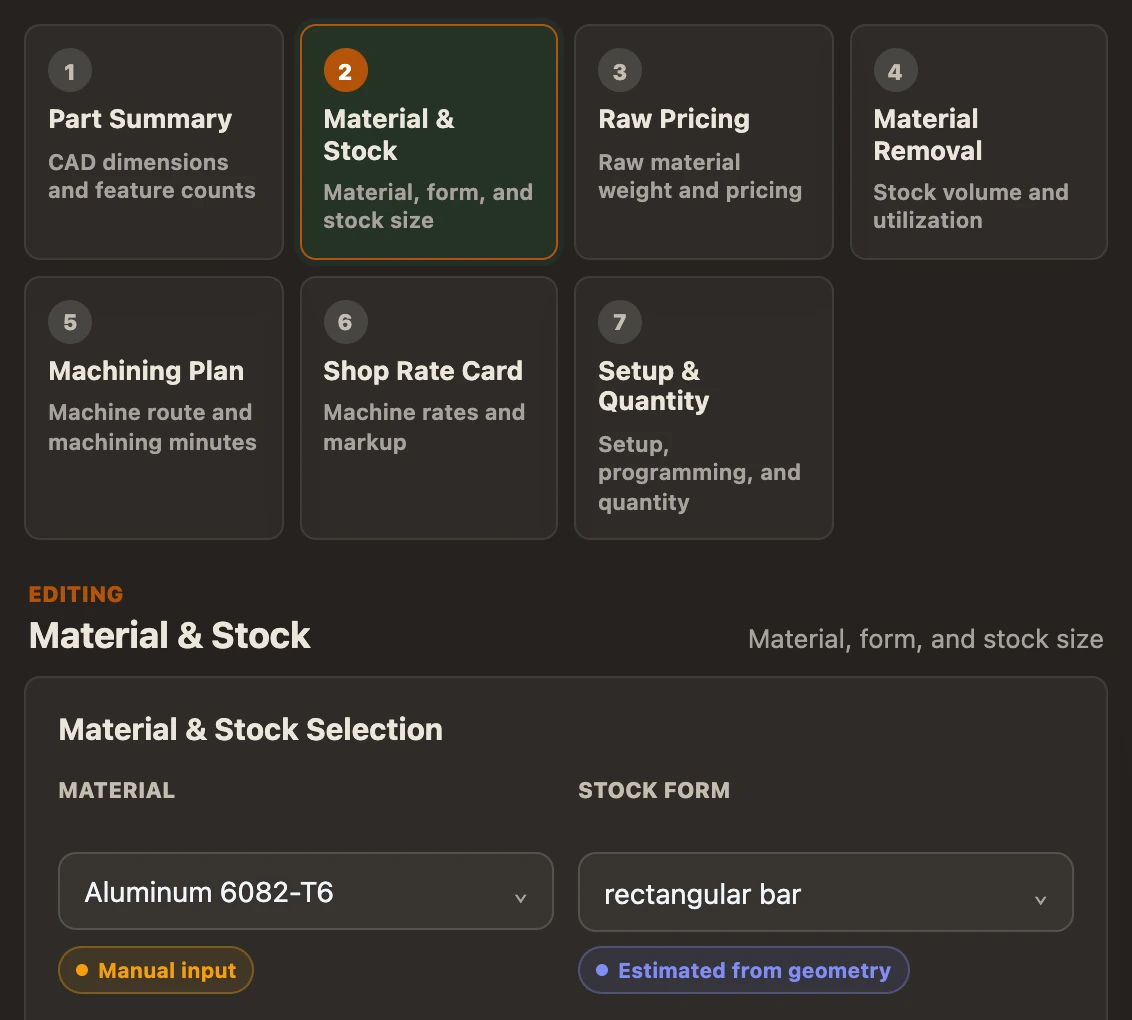Open the Part Summary step card
Viewport: 1132px width, 1020px height.
point(154,142)
